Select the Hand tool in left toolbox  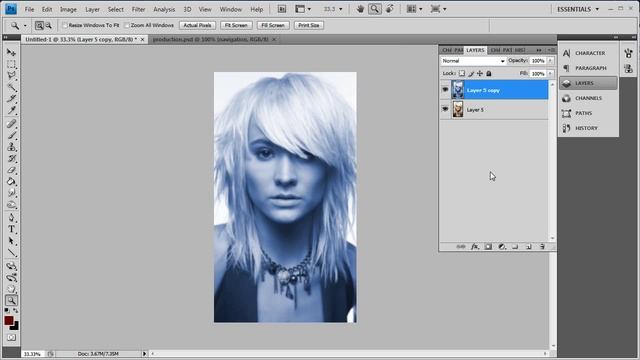pos(11,289)
